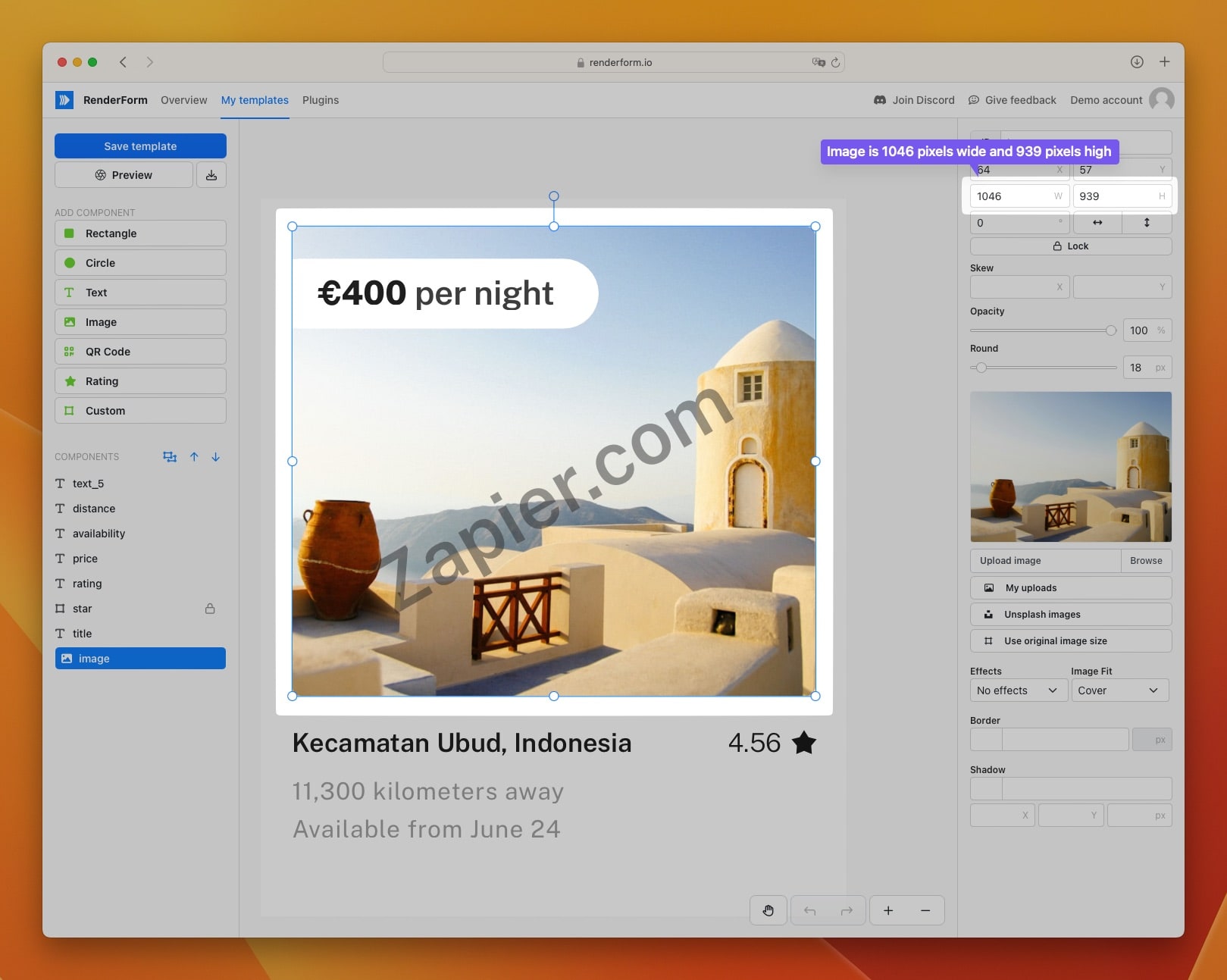Flip image horizontally icon
Viewport: 1227px width, 980px height.
(1097, 223)
